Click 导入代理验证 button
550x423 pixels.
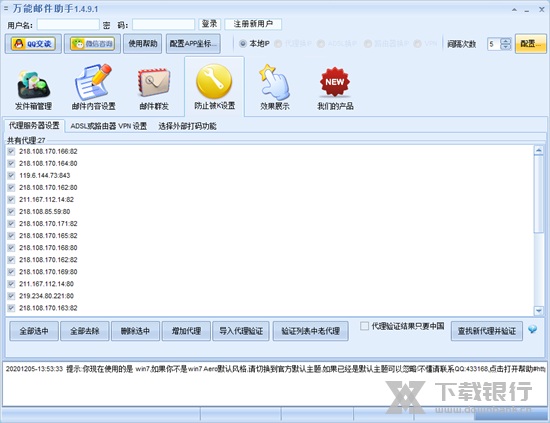point(241,331)
